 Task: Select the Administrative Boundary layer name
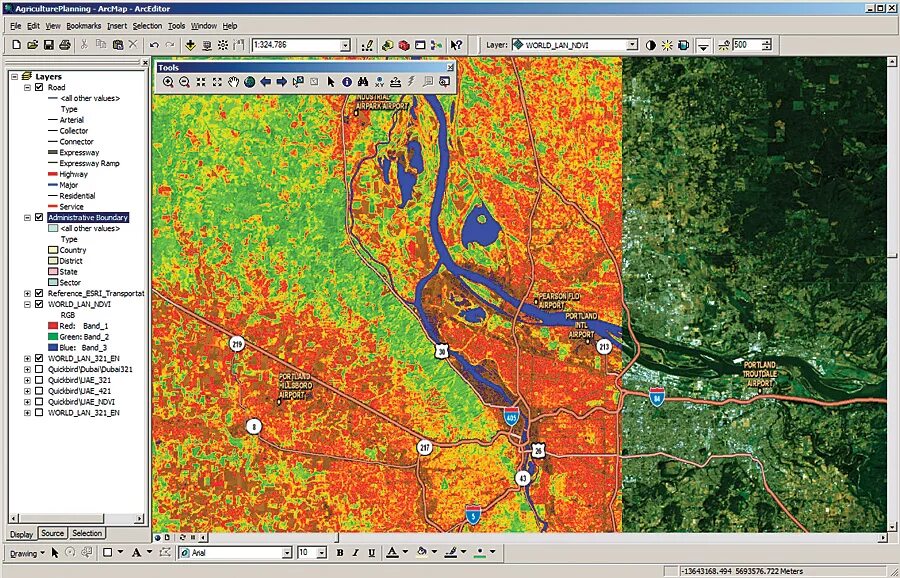coord(88,218)
